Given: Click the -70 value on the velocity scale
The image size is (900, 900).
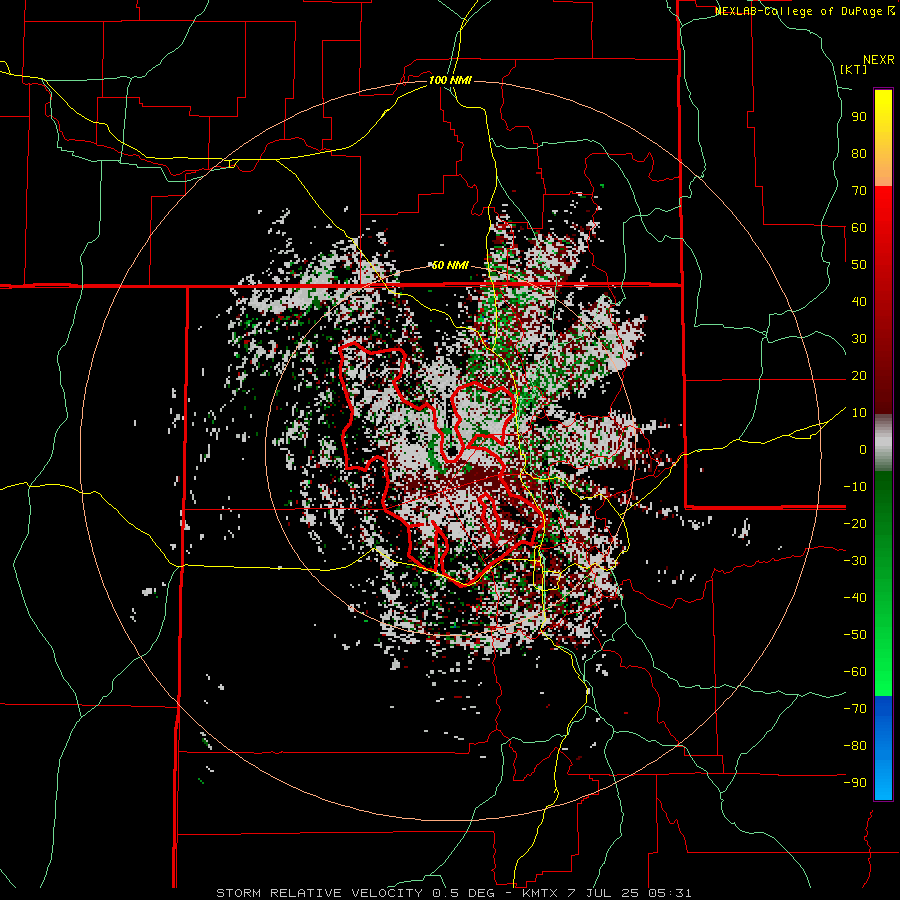Looking at the screenshot, I should [x=855, y=709].
